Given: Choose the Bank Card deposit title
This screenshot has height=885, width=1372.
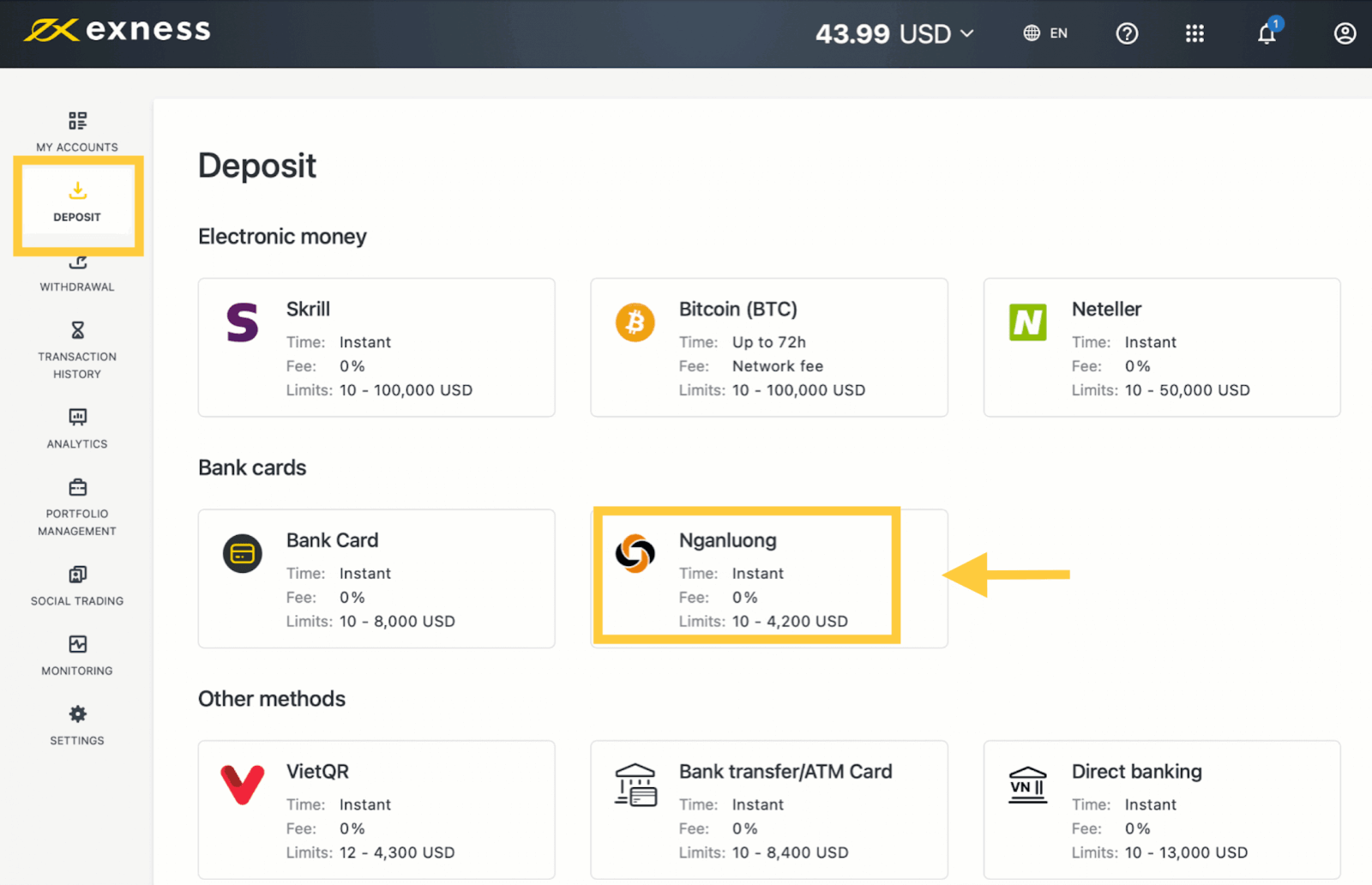Looking at the screenshot, I should pyautogui.click(x=332, y=540).
